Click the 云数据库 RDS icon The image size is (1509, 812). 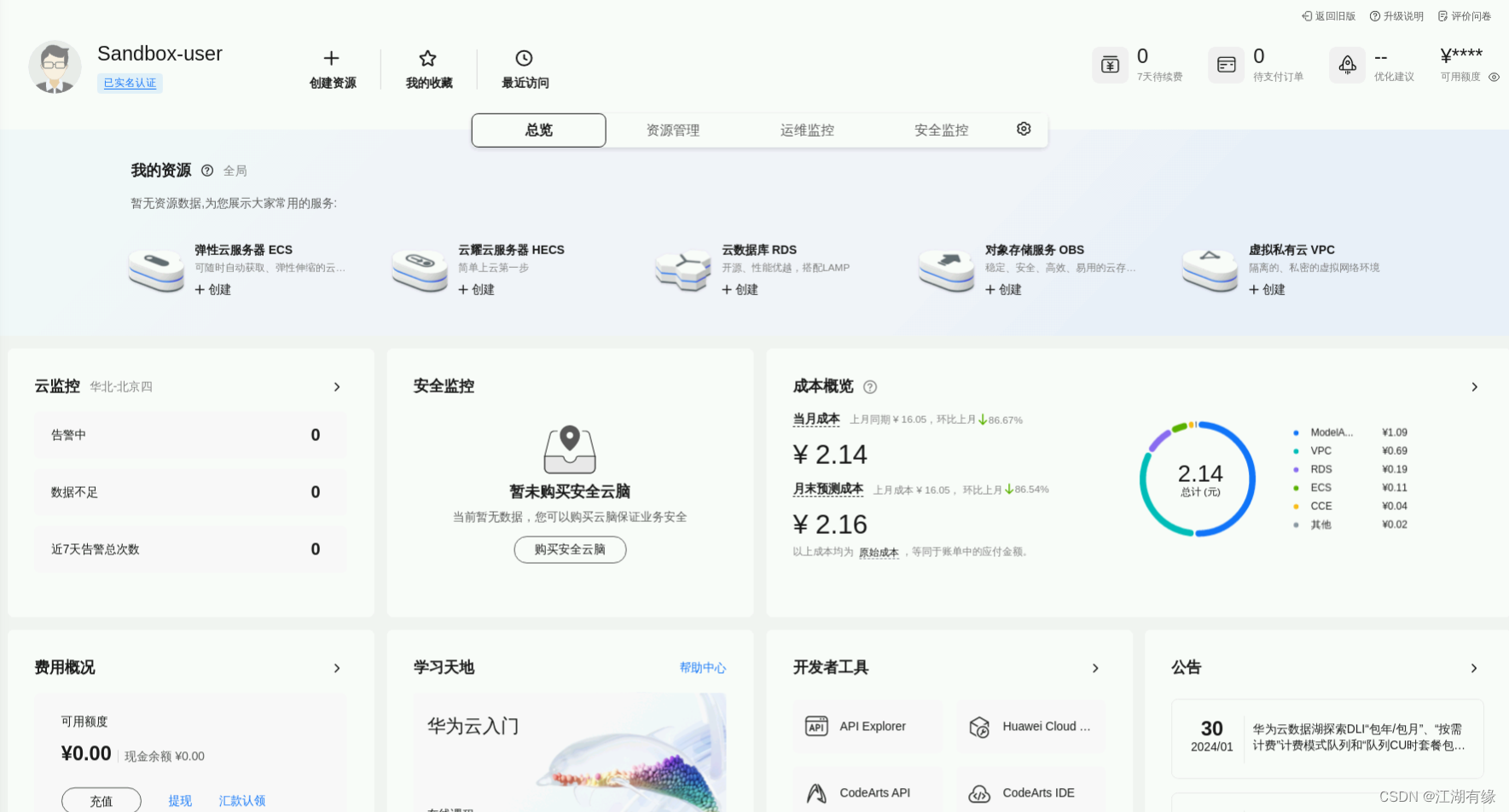coord(683,270)
